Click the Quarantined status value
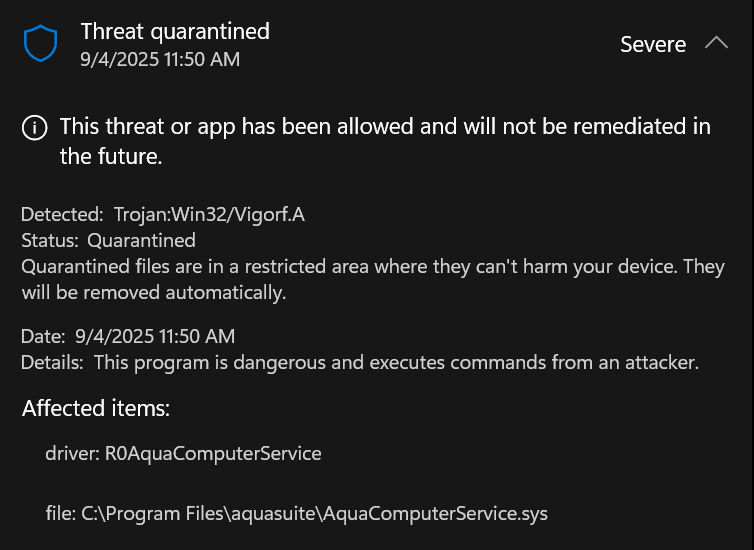The image size is (754, 550). point(141,240)
